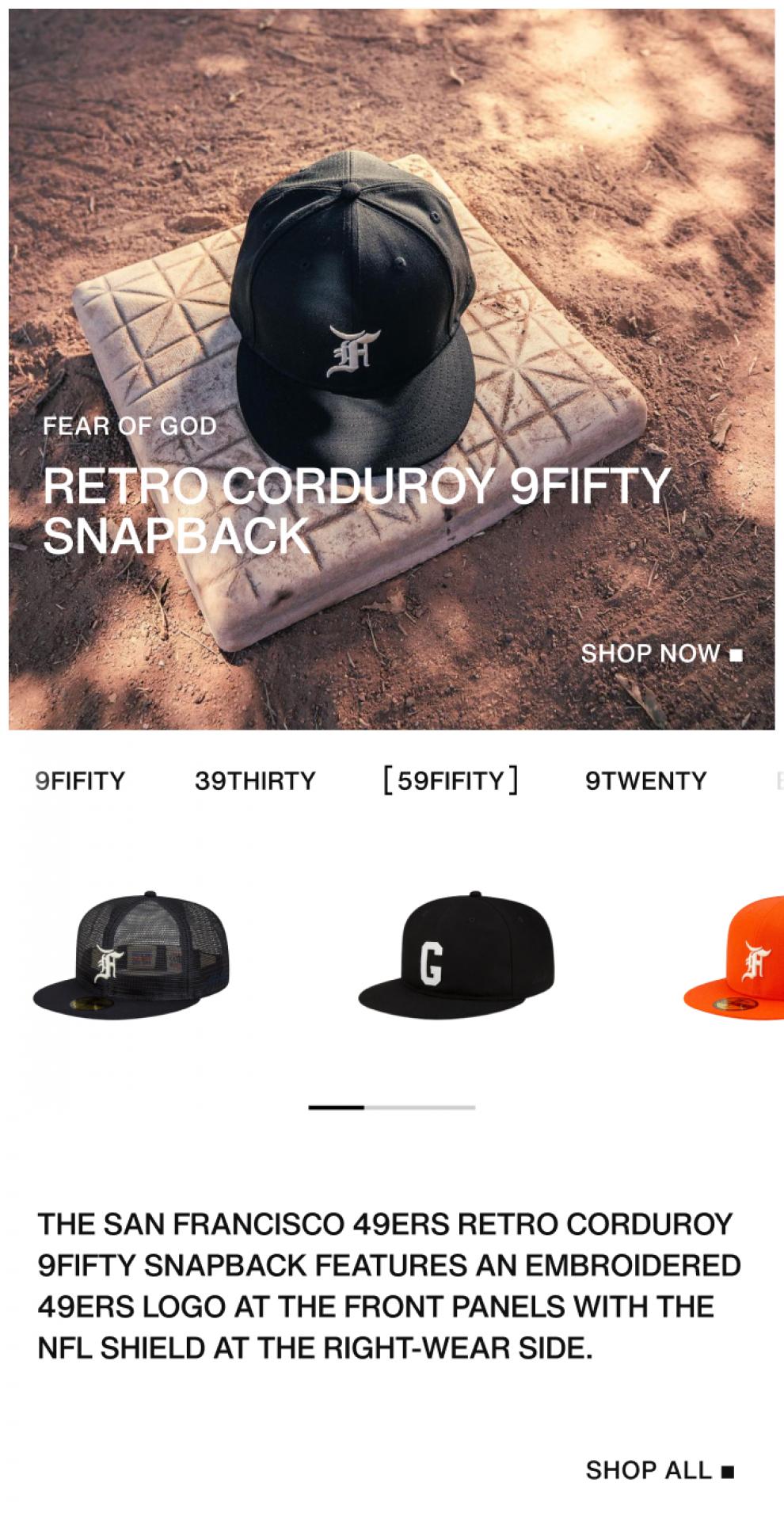Open the 9TWENTY tab
The width and height of the screenshot is (784, 1521).
point(646,781)
